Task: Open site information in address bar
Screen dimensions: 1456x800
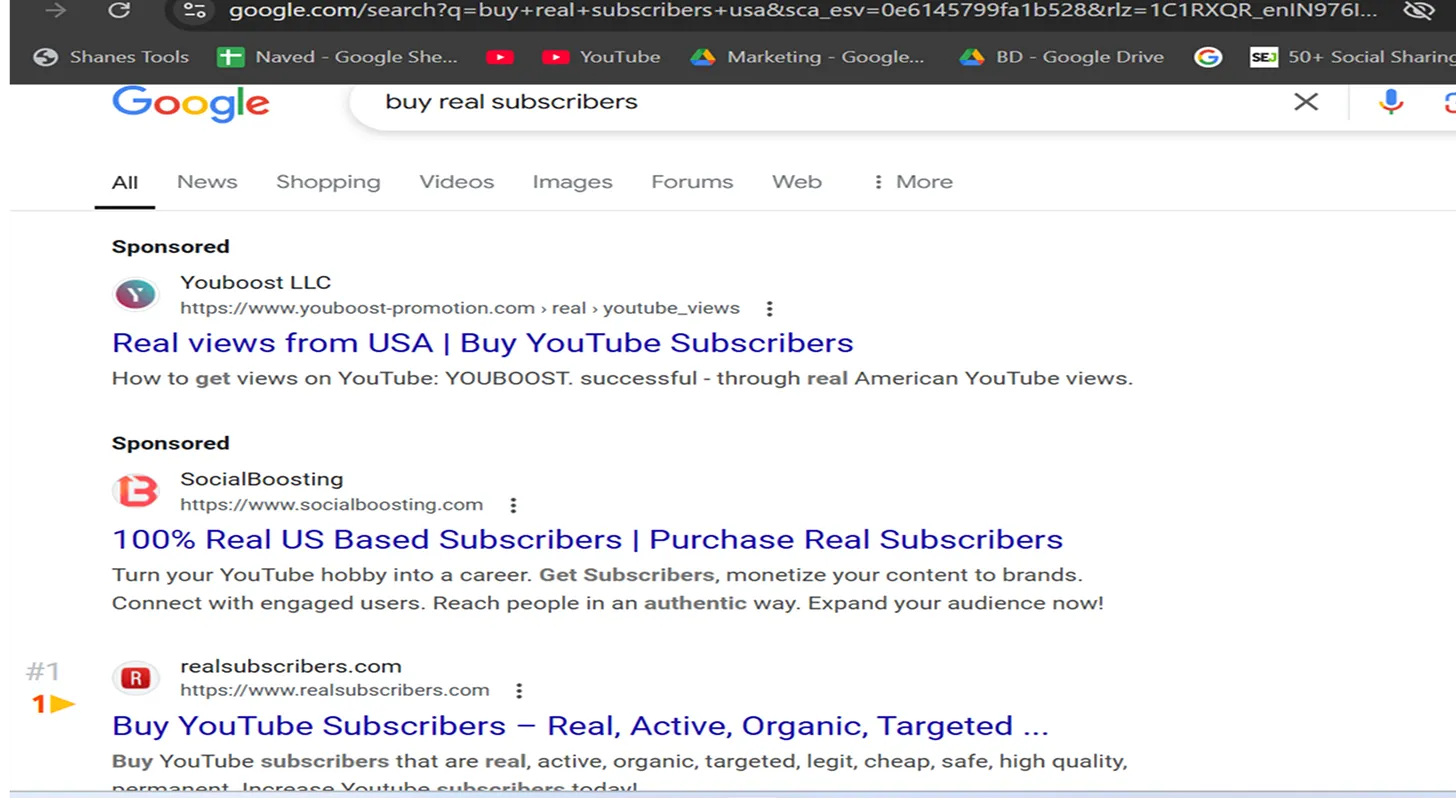Action: tap(194, 11)
